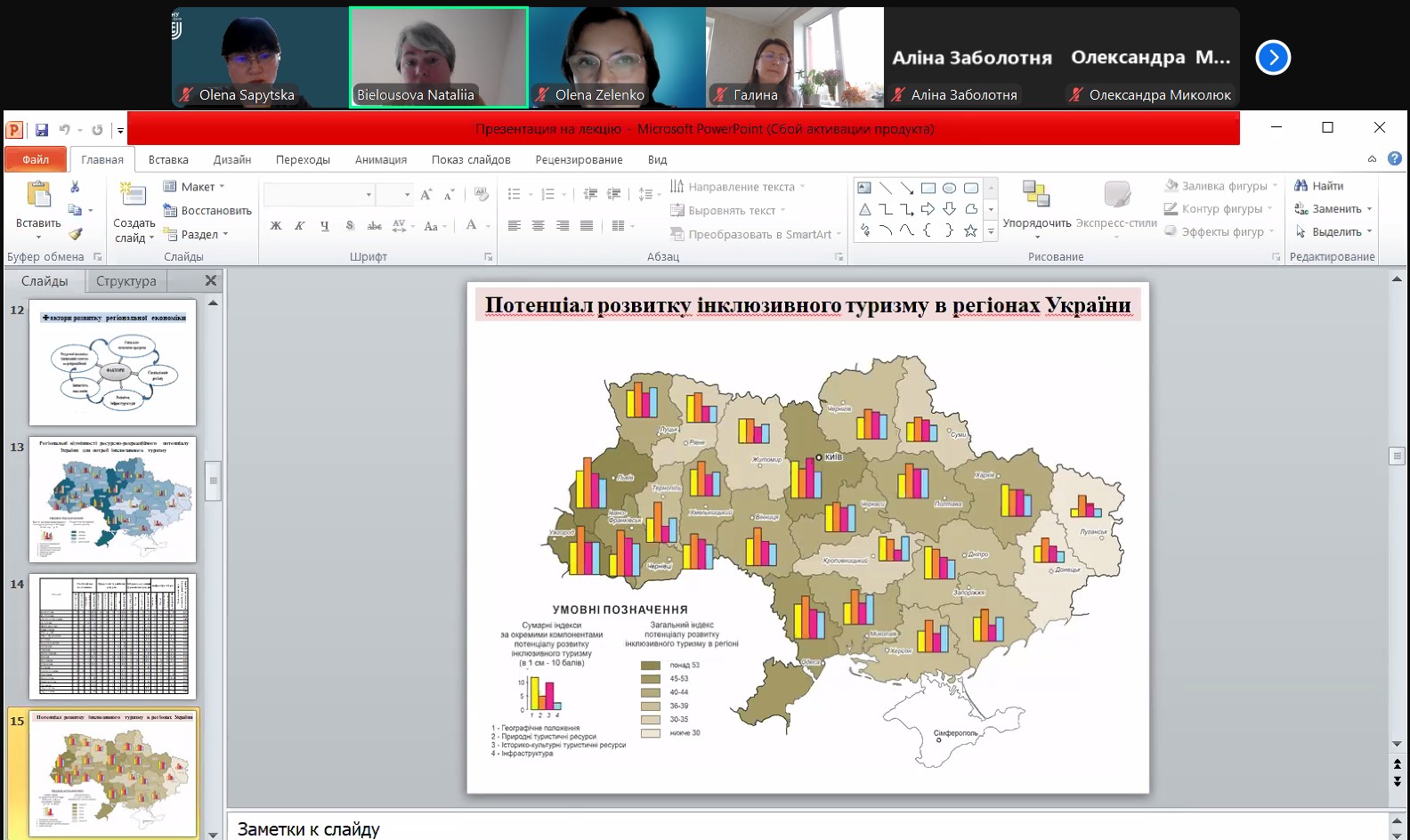The width and height of the screenshot is (1410, 840).
Task: Click the clear formatting eraser icon
Action: 482,194
